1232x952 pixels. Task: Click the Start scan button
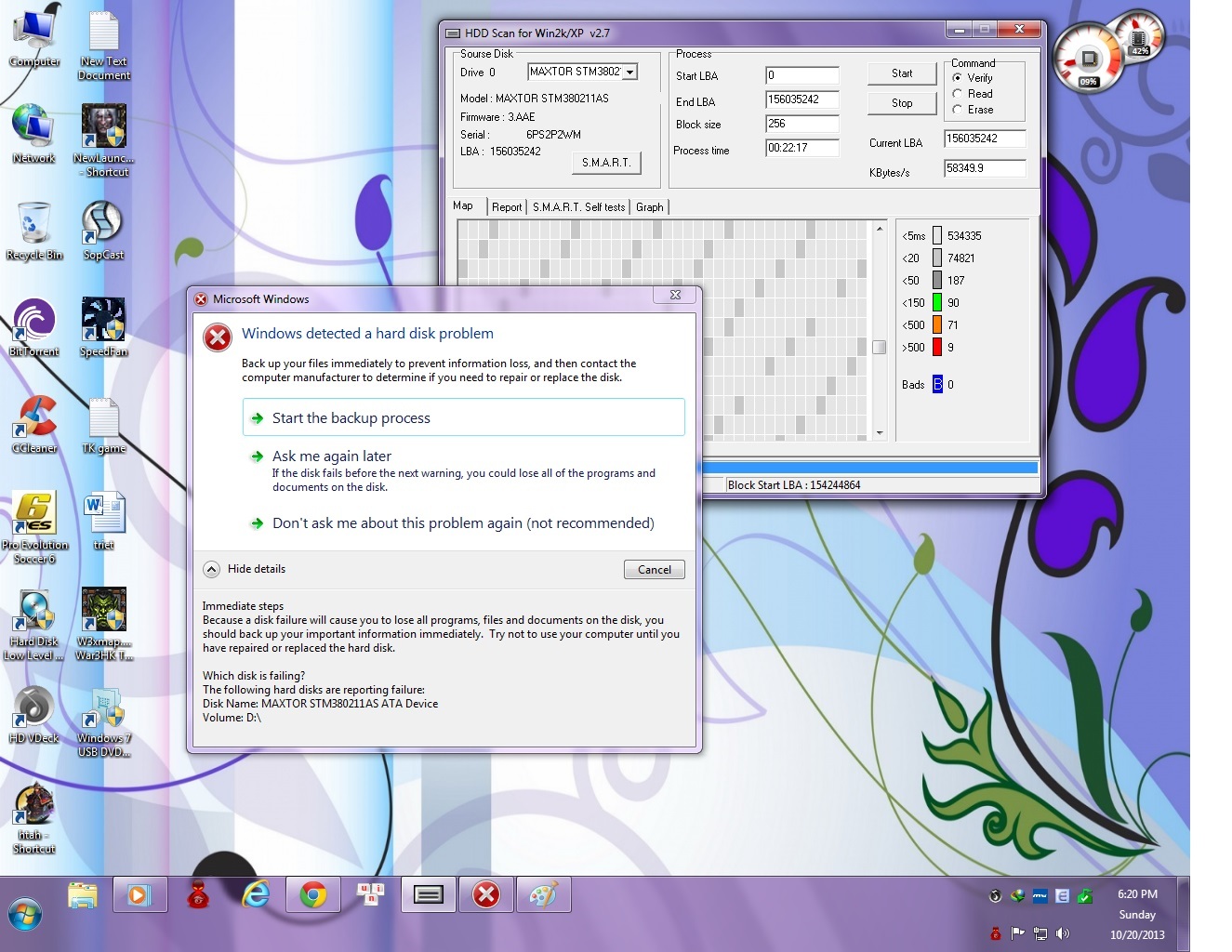pyautogui.click(x=902, y=73)
